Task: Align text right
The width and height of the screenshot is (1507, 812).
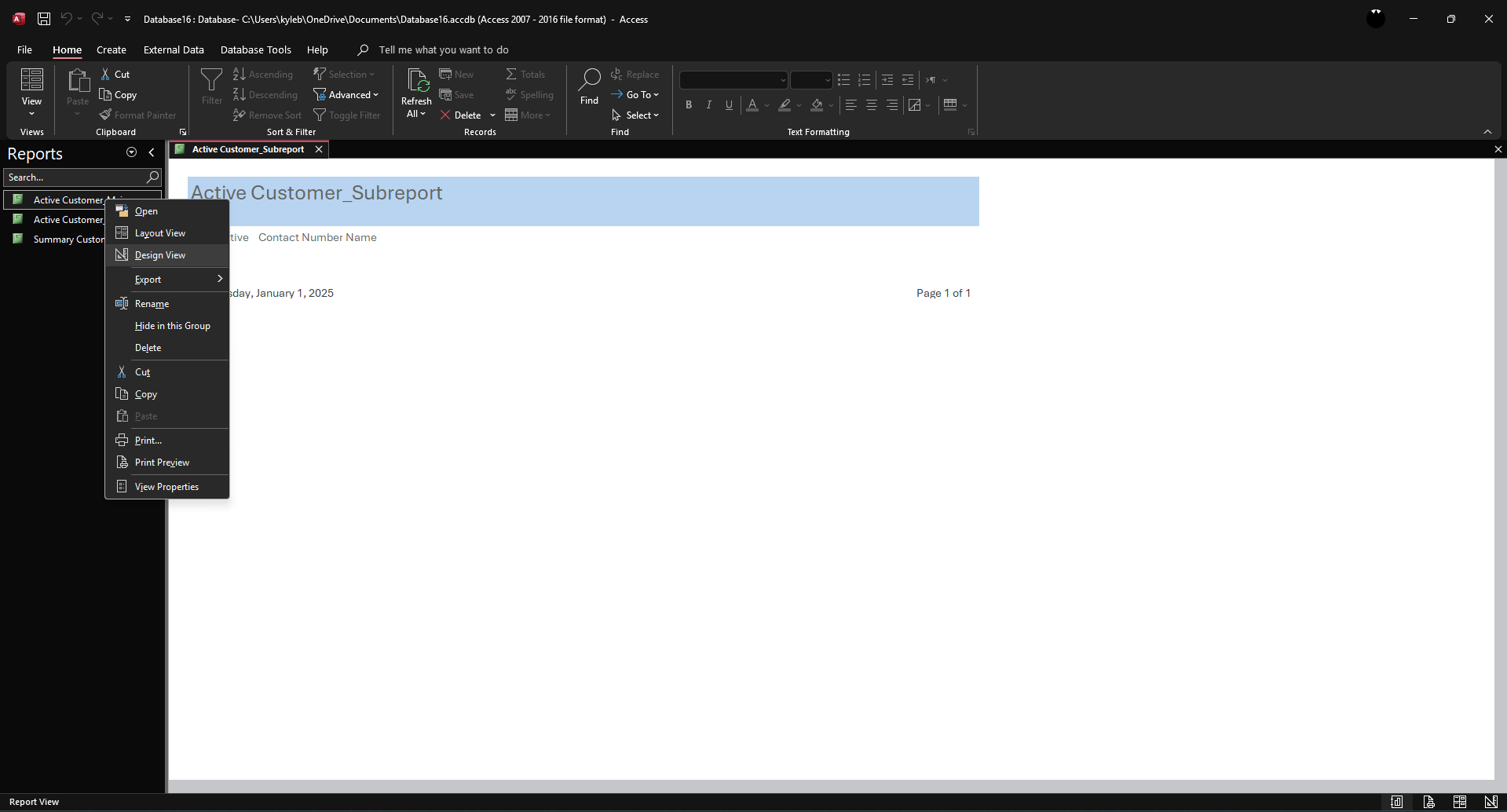Action: pos(891,105)
